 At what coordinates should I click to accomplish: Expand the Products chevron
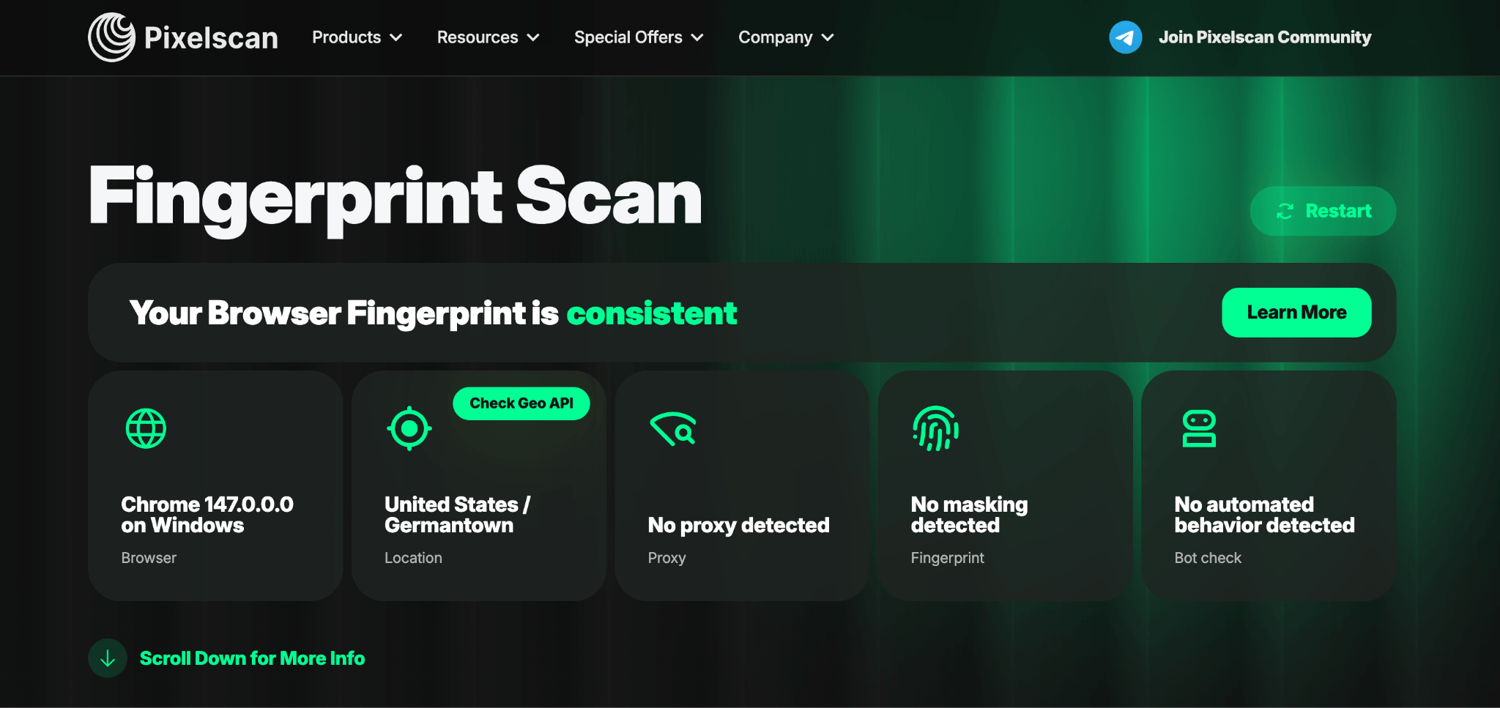tap(396, 37)
